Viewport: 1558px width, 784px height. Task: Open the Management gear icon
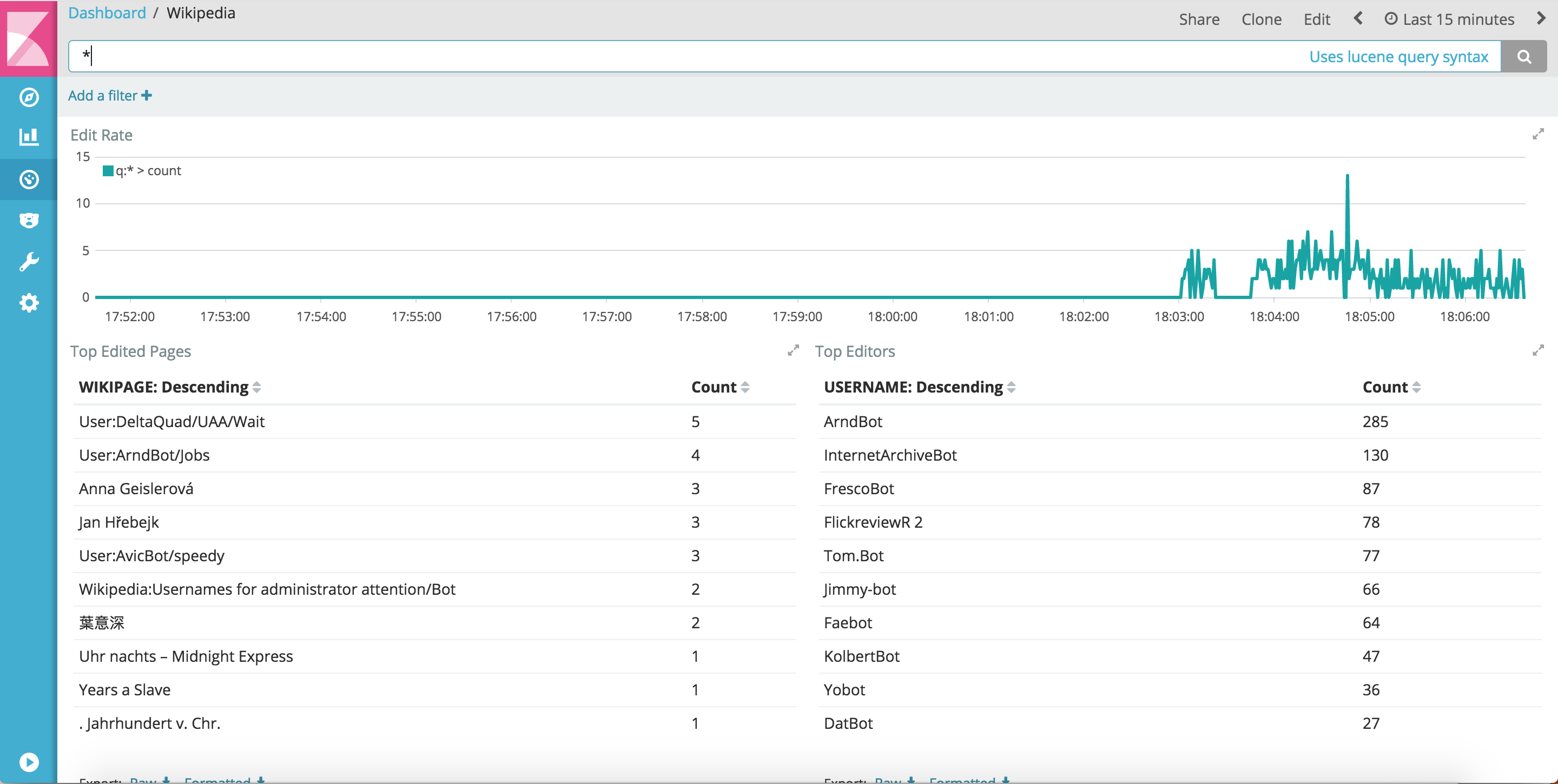pyautogui.click(x=29, y=303)
